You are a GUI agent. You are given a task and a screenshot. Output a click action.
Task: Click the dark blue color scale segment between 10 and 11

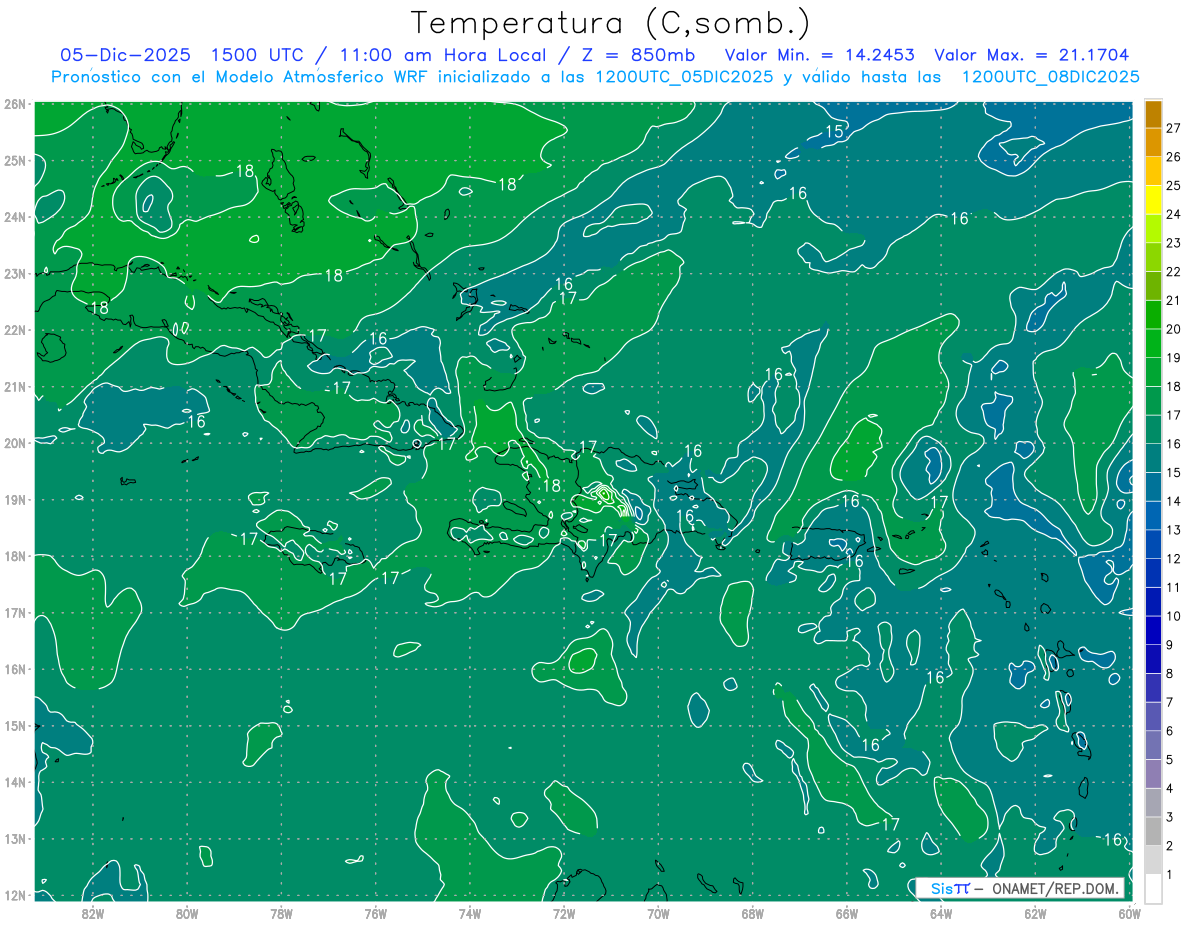coord(1153,602)
